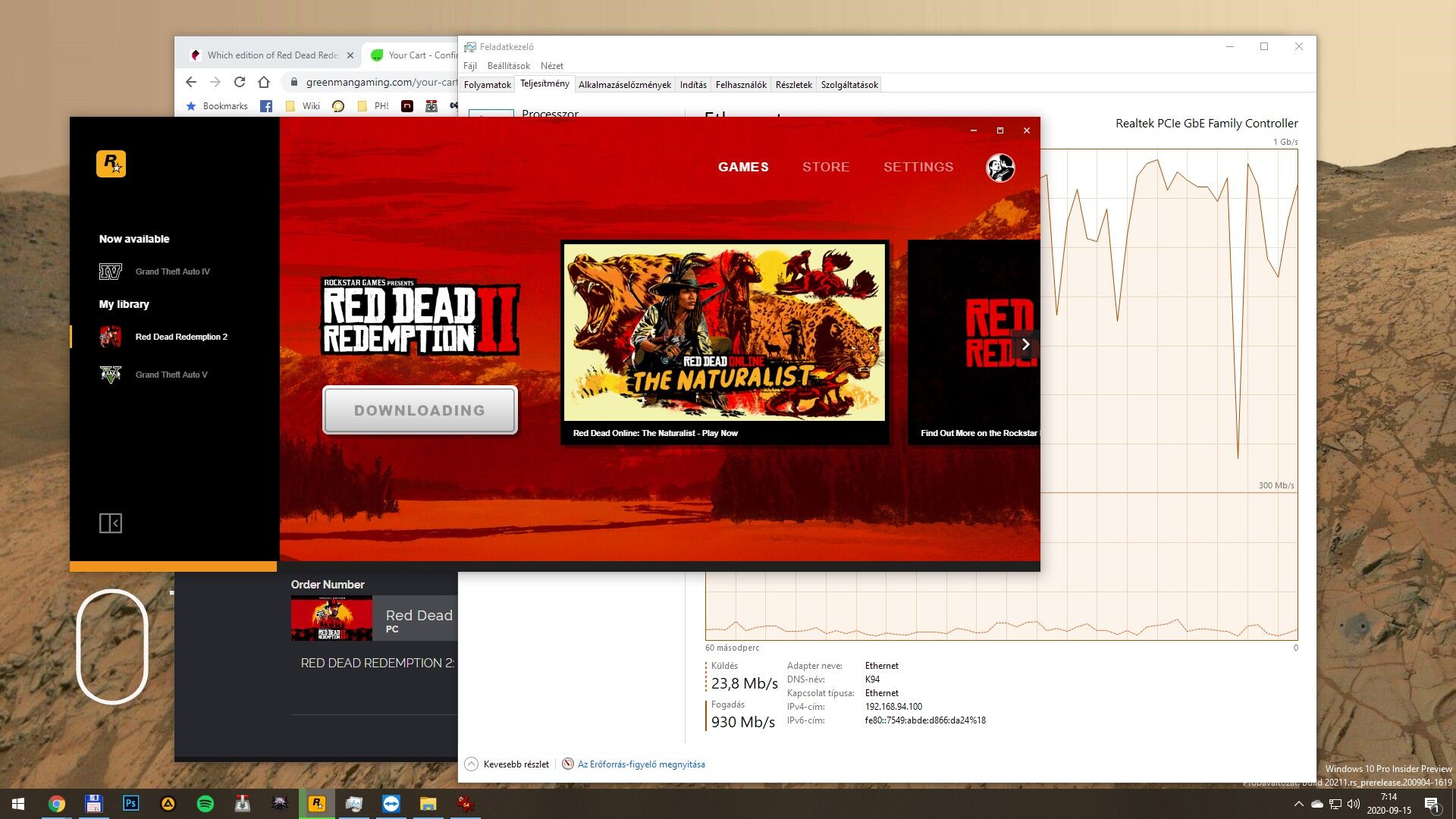Click the Rockstar Games logo icon

point(111,164)
